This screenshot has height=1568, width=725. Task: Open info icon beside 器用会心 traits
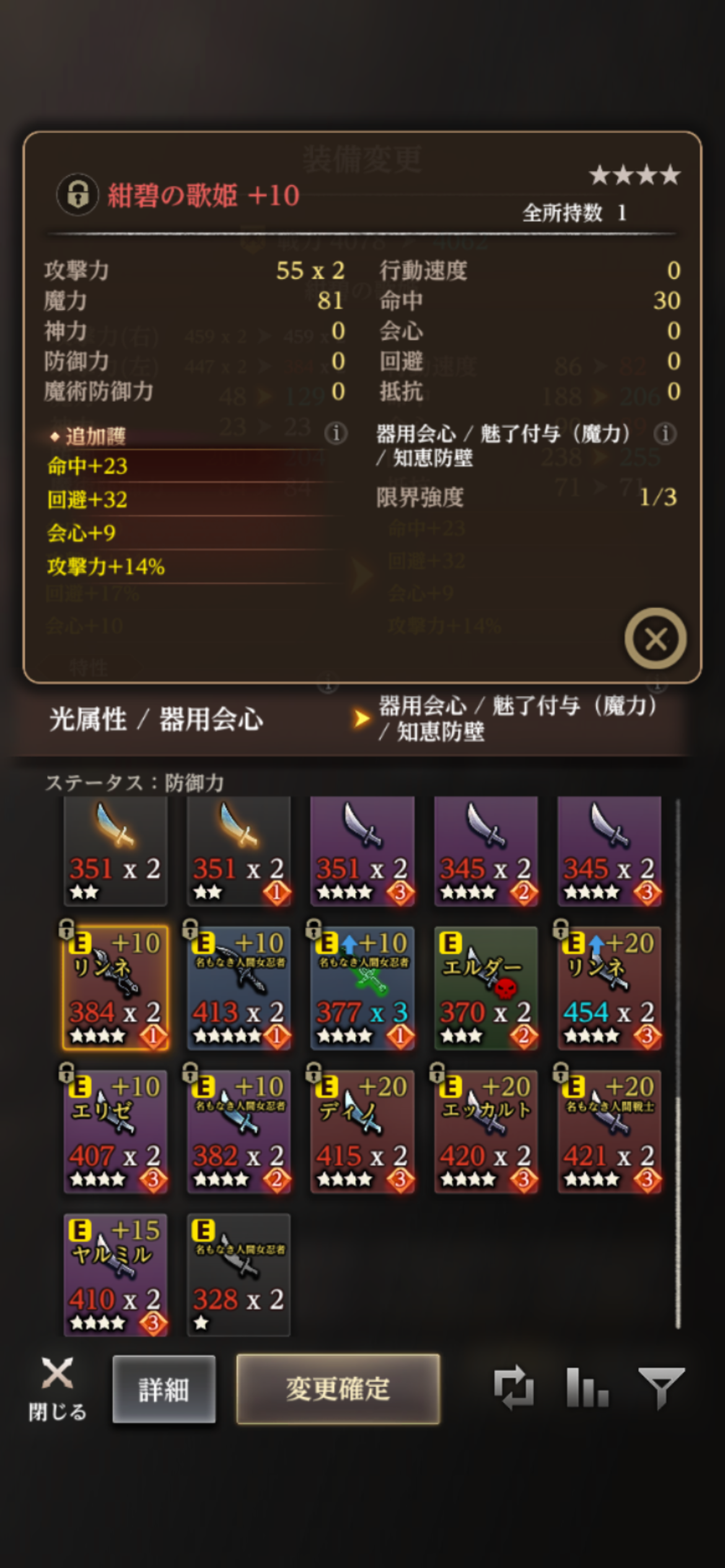665,433
